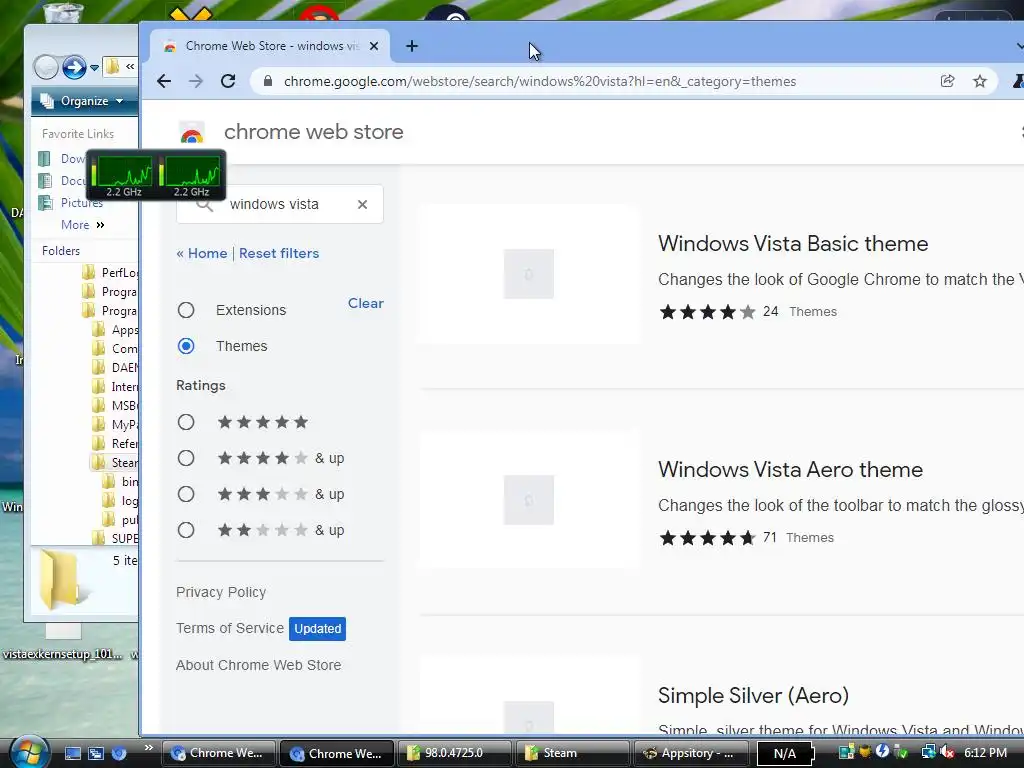Click Show Desktop quick launch icon
Screen dimensions: 1024x768
pos(72,753)
